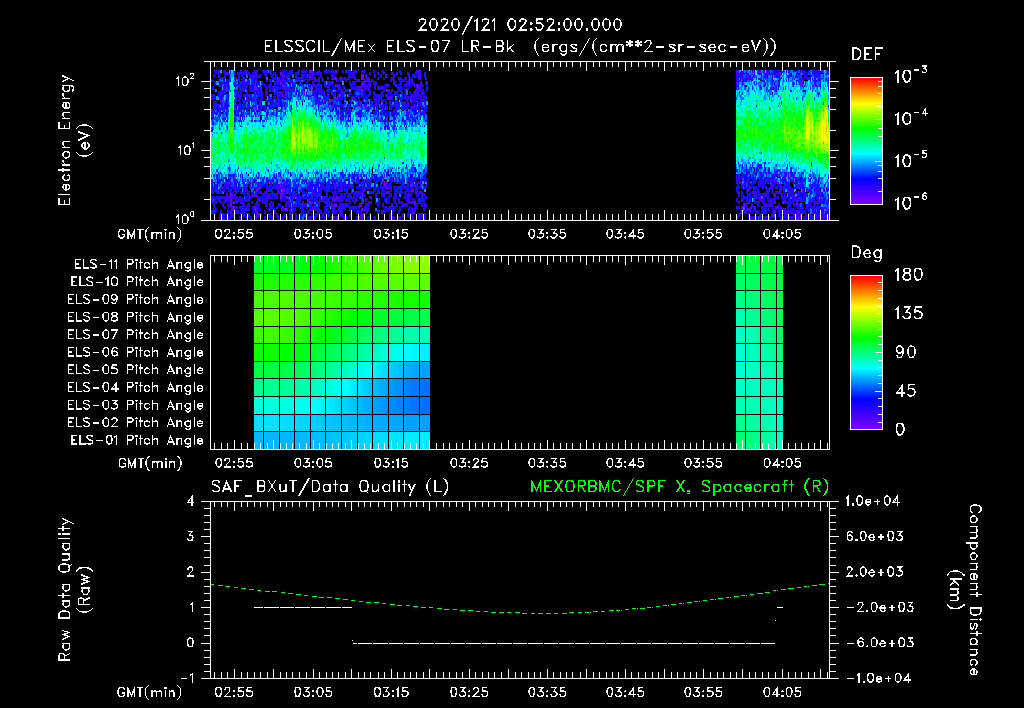Click 03:55 label under the pitch angle panel

(x=703, y=463)
